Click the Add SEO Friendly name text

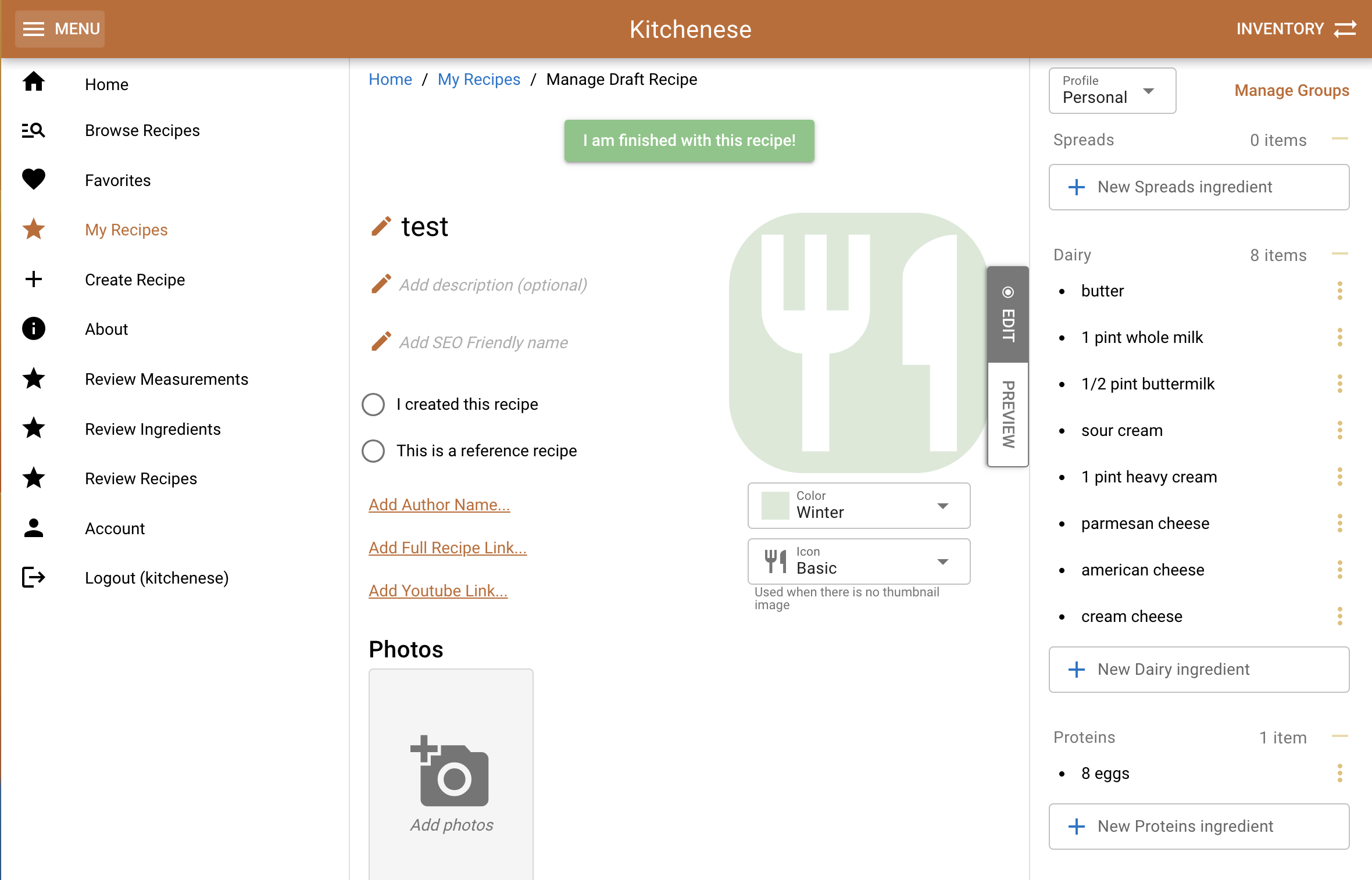484,342
